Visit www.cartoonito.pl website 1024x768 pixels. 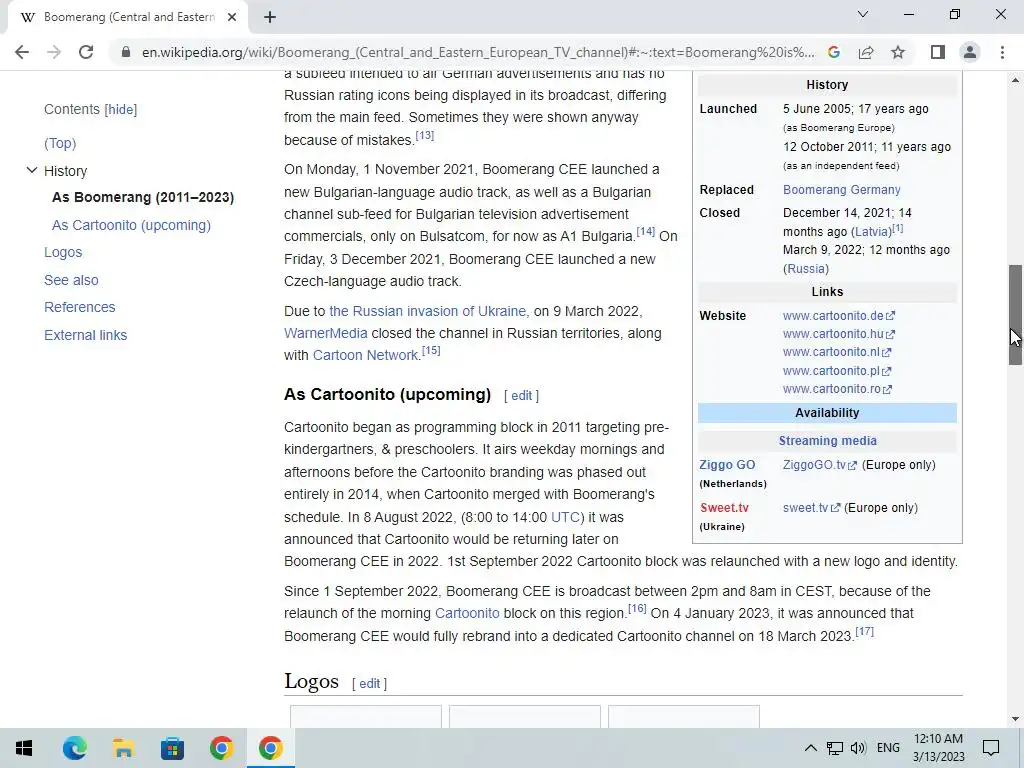coord(837,371)
